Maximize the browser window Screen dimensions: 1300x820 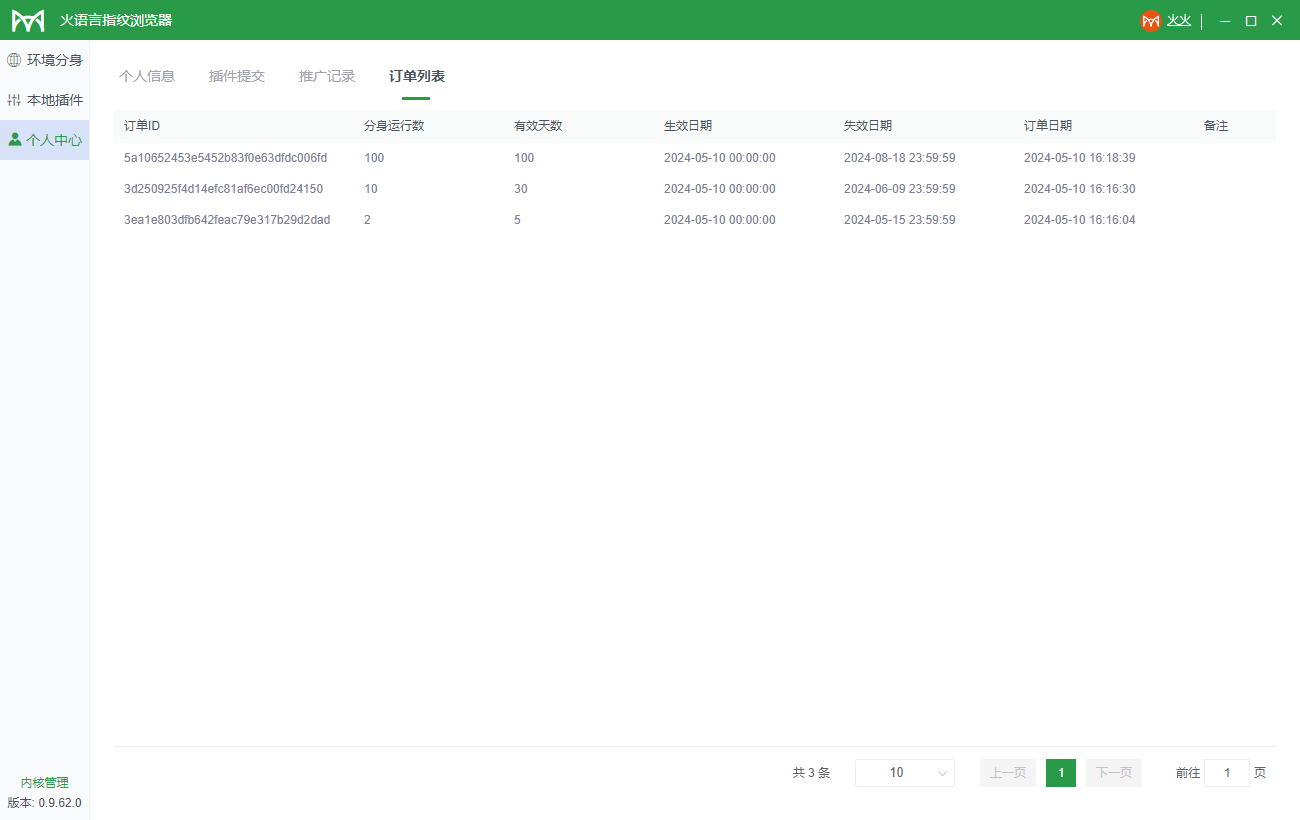point(1250,20)
